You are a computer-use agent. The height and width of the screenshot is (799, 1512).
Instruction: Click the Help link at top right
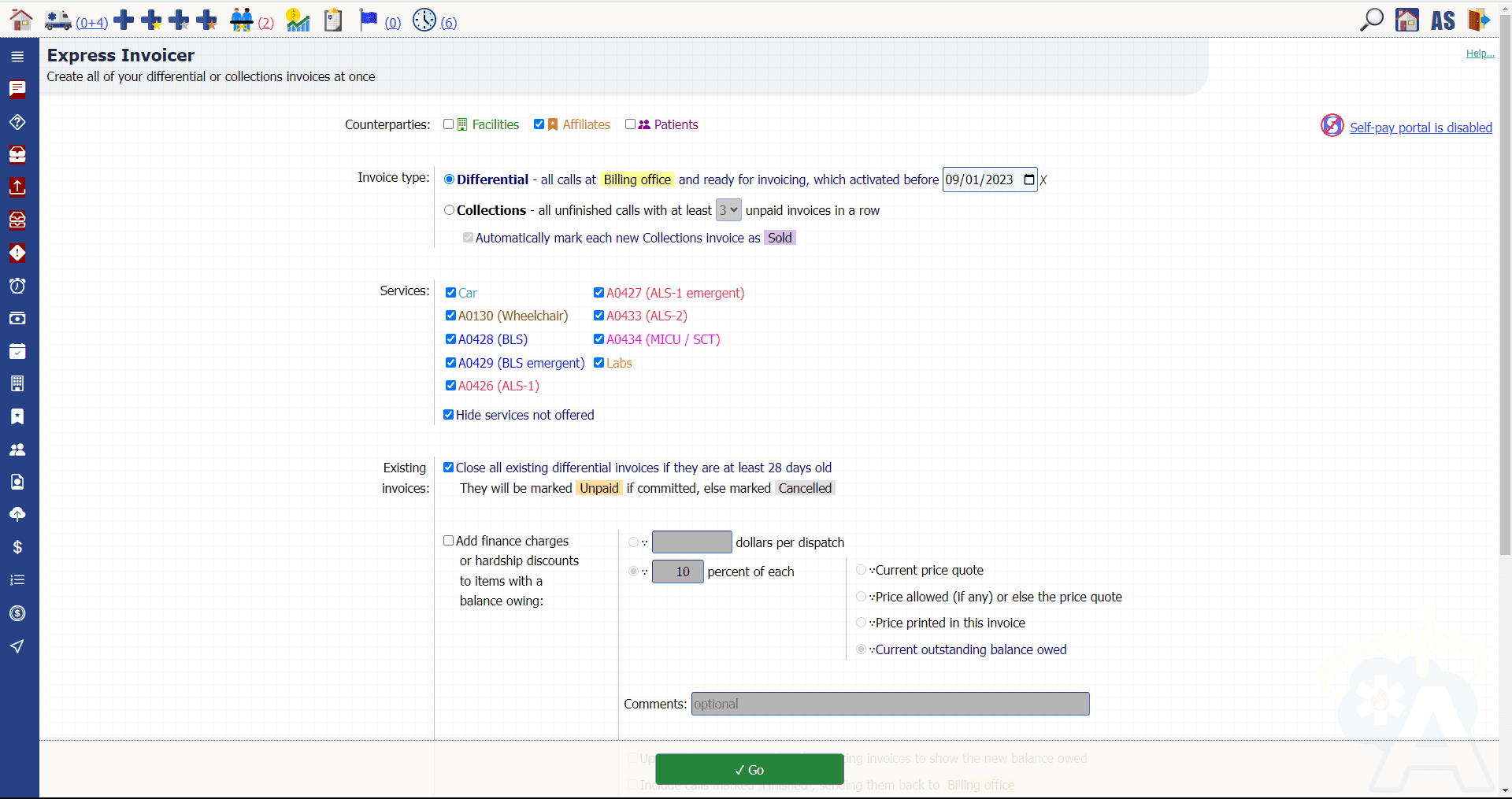(x=1479, y=54)
